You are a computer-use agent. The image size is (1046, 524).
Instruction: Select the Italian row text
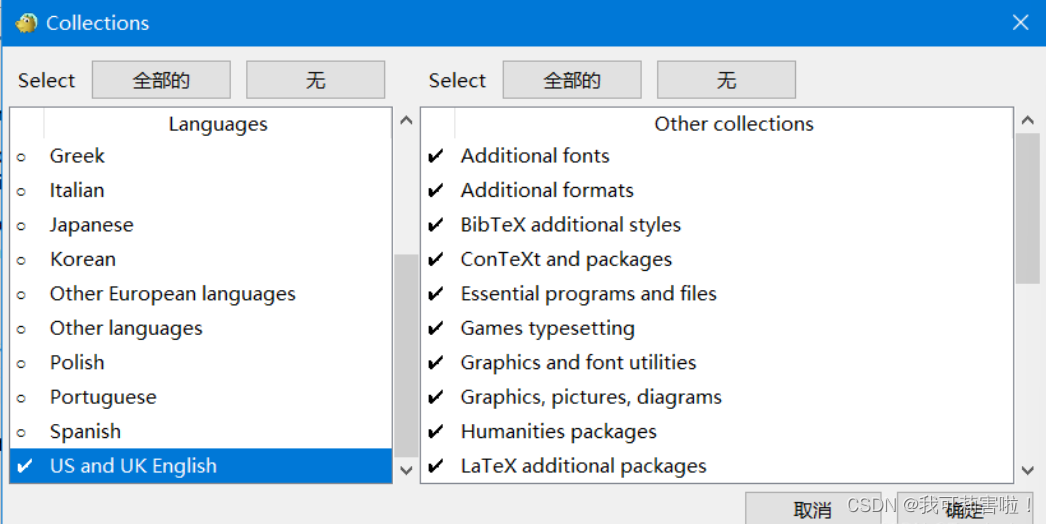tap(77, 191)
